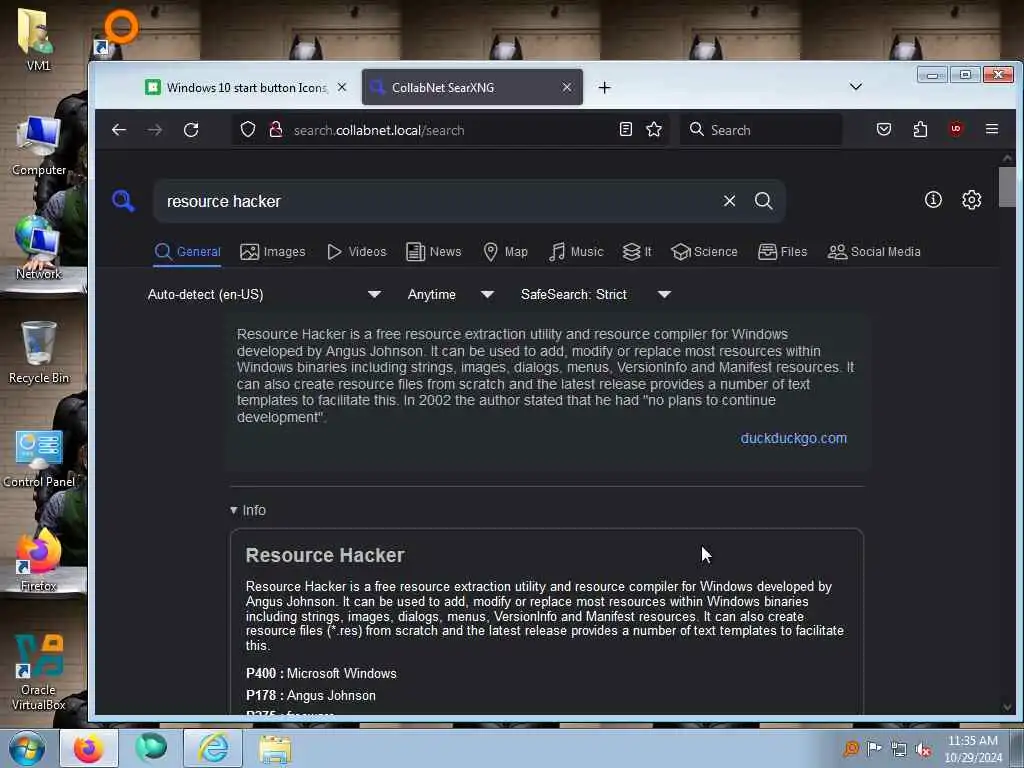The width and height of the screenshot is (1024, 768).
Task: Click the 'P178 : Angus Johnson' line
Action: coord(311,696)
